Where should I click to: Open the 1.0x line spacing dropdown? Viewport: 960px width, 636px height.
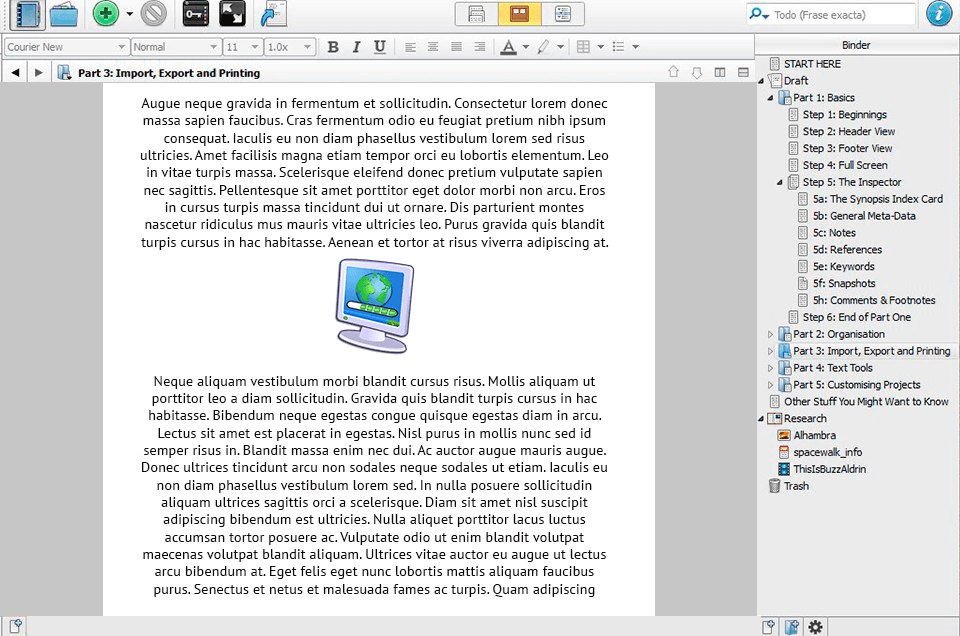[290, 47]
